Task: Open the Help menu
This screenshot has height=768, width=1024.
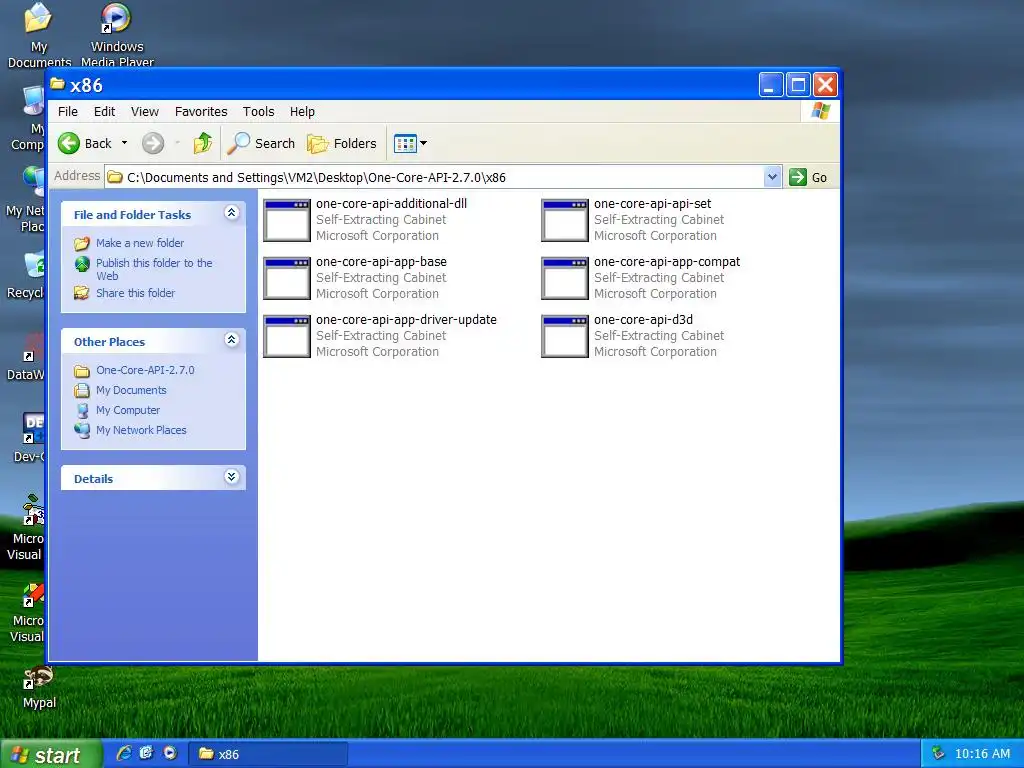Action: (302, 112)
